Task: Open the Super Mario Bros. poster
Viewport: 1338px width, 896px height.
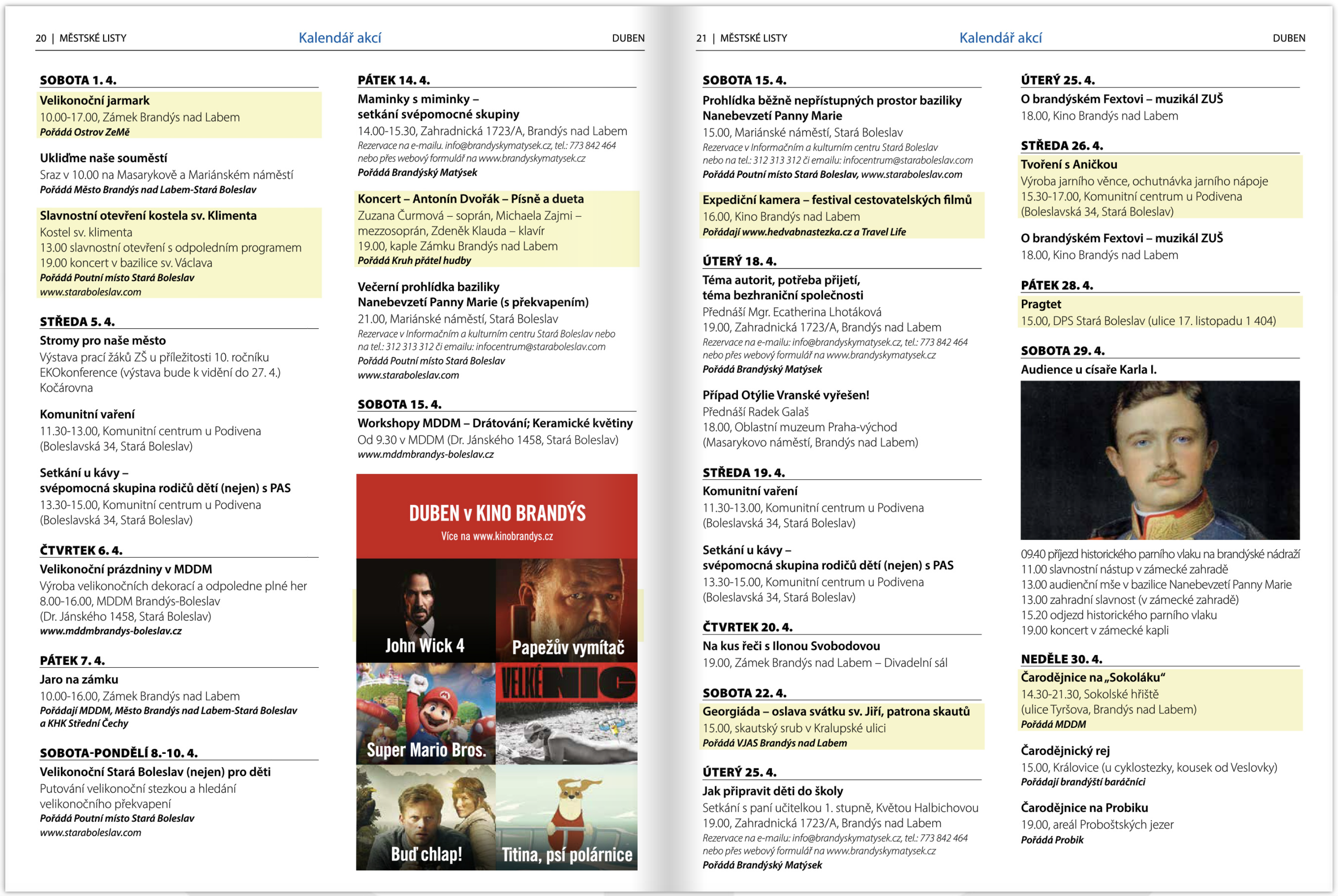Action: (x=425, y=713)
